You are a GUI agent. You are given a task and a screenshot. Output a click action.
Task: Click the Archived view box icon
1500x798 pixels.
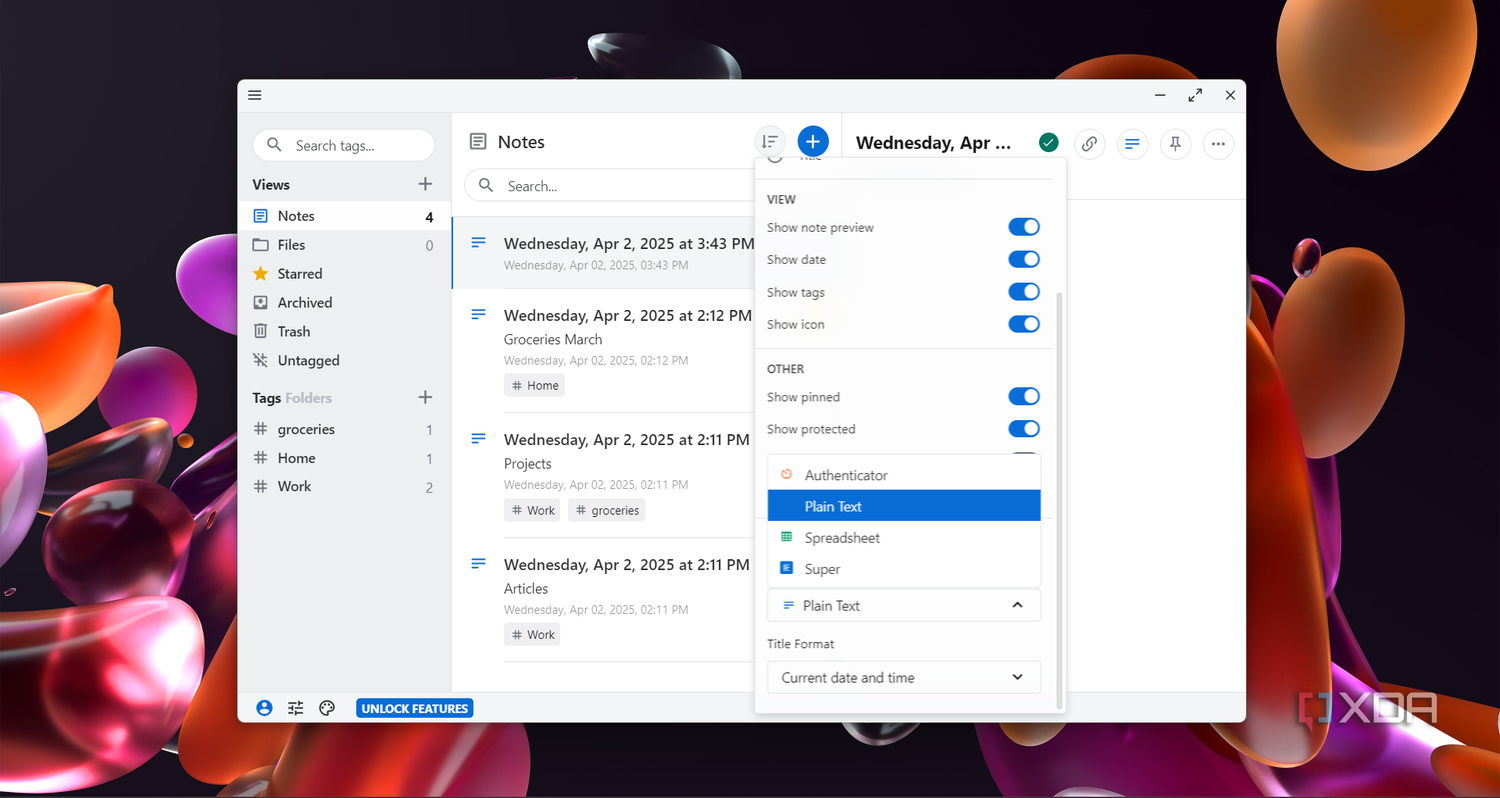tap(260, 302)
